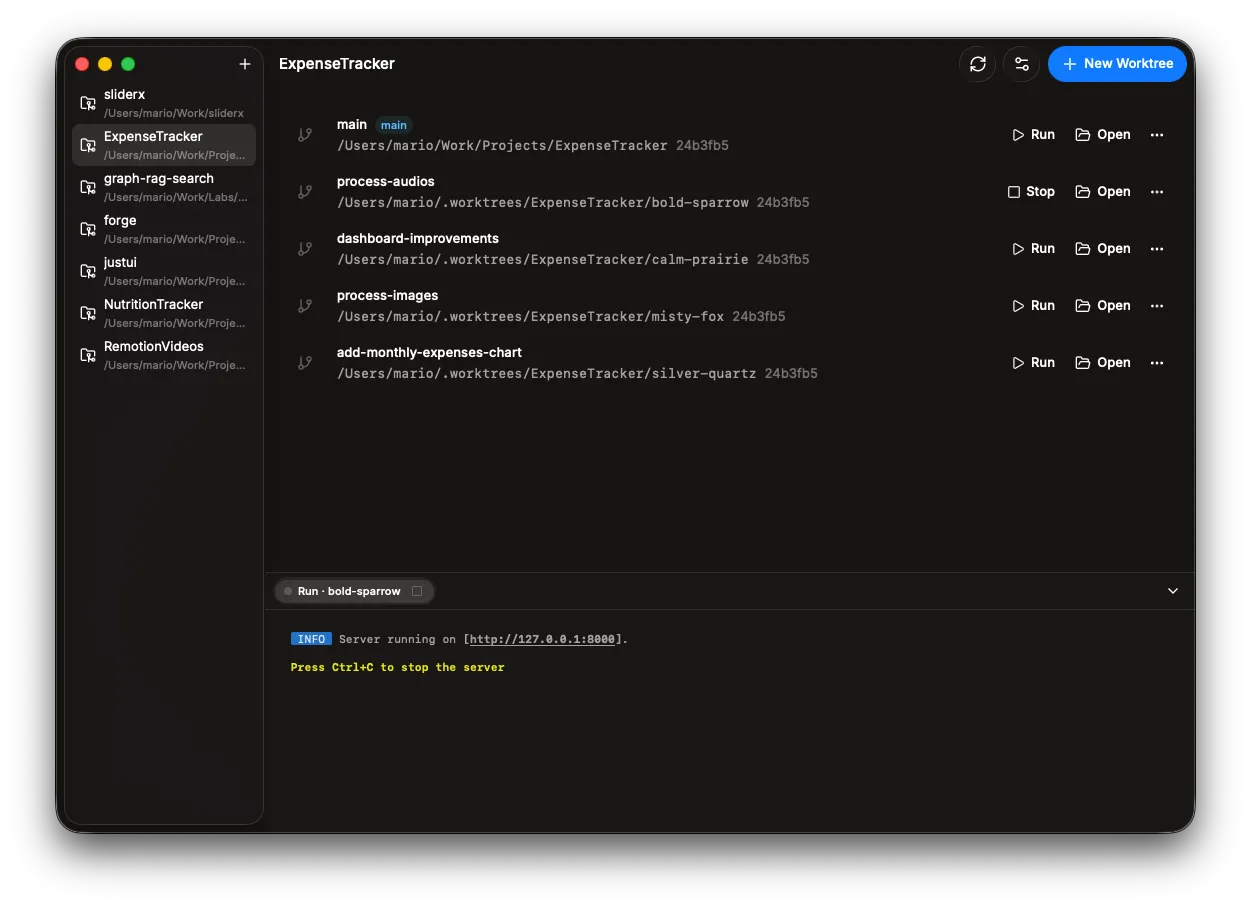1251x907 pixels.
Task: Open the process-images worktree folder
Action: pos(1103,306)
